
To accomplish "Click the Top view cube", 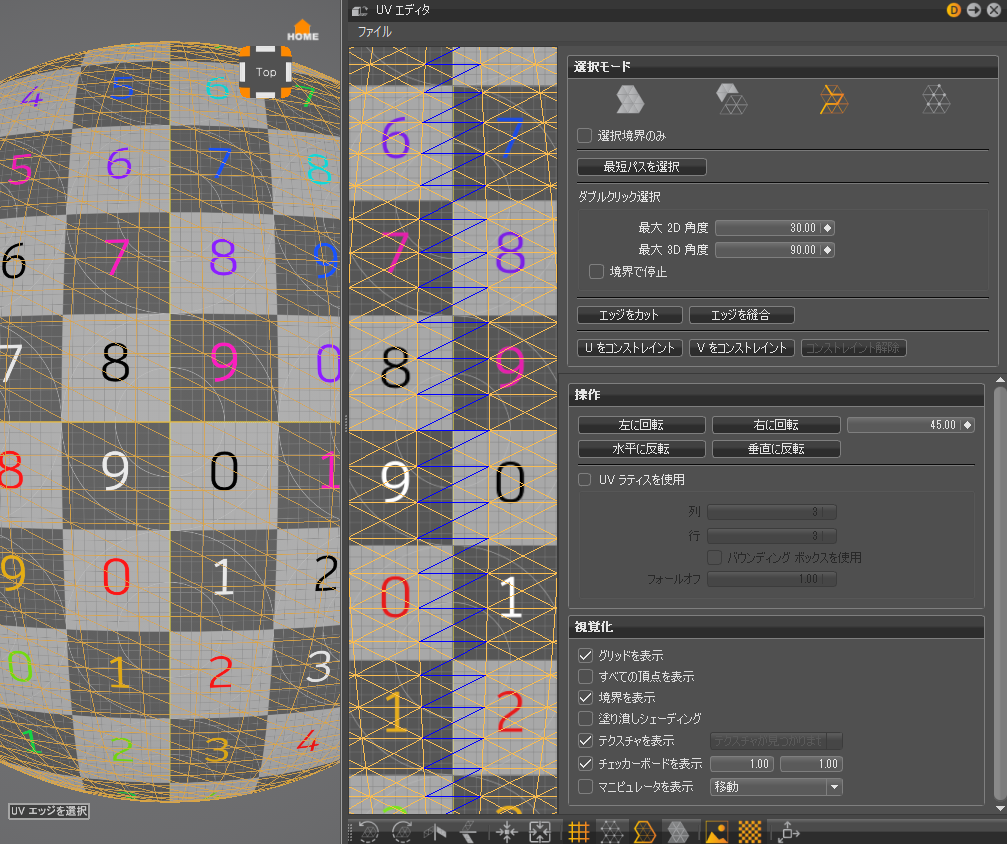I will pos(266,72).
